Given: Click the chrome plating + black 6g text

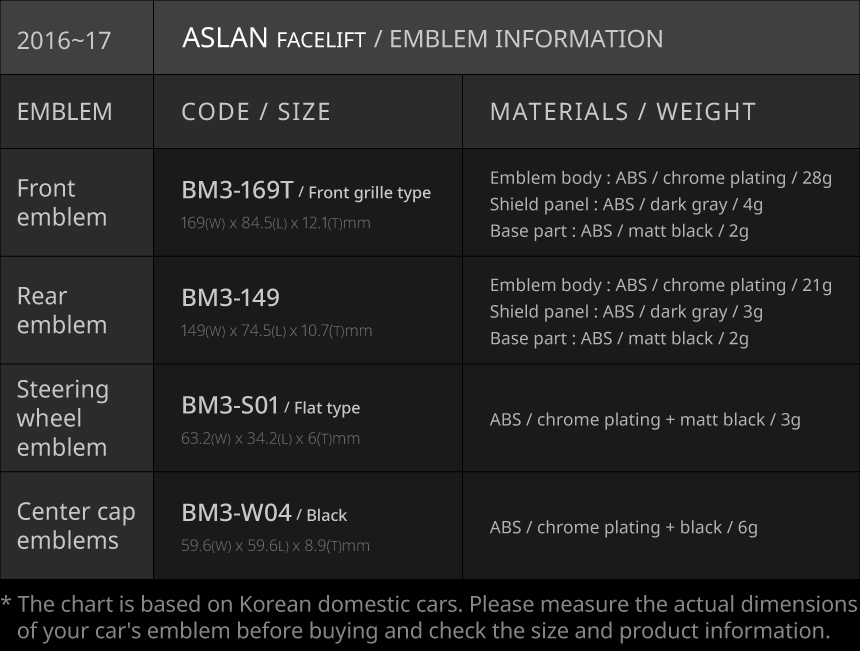Looking at the screenshot, I should 623,527.
